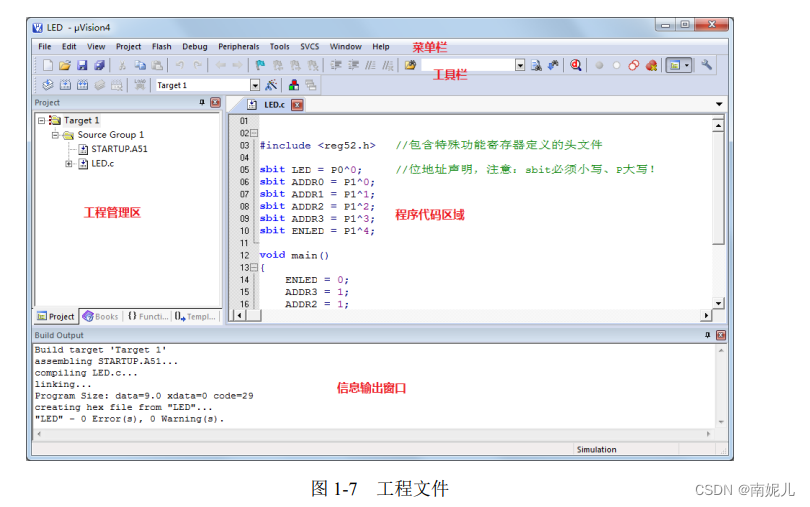Viewport: 810px width, 507px height.
Task: Click the Manage Multi-Project Workspace icon
Action: pyautogui.click(x=310, y=85)
